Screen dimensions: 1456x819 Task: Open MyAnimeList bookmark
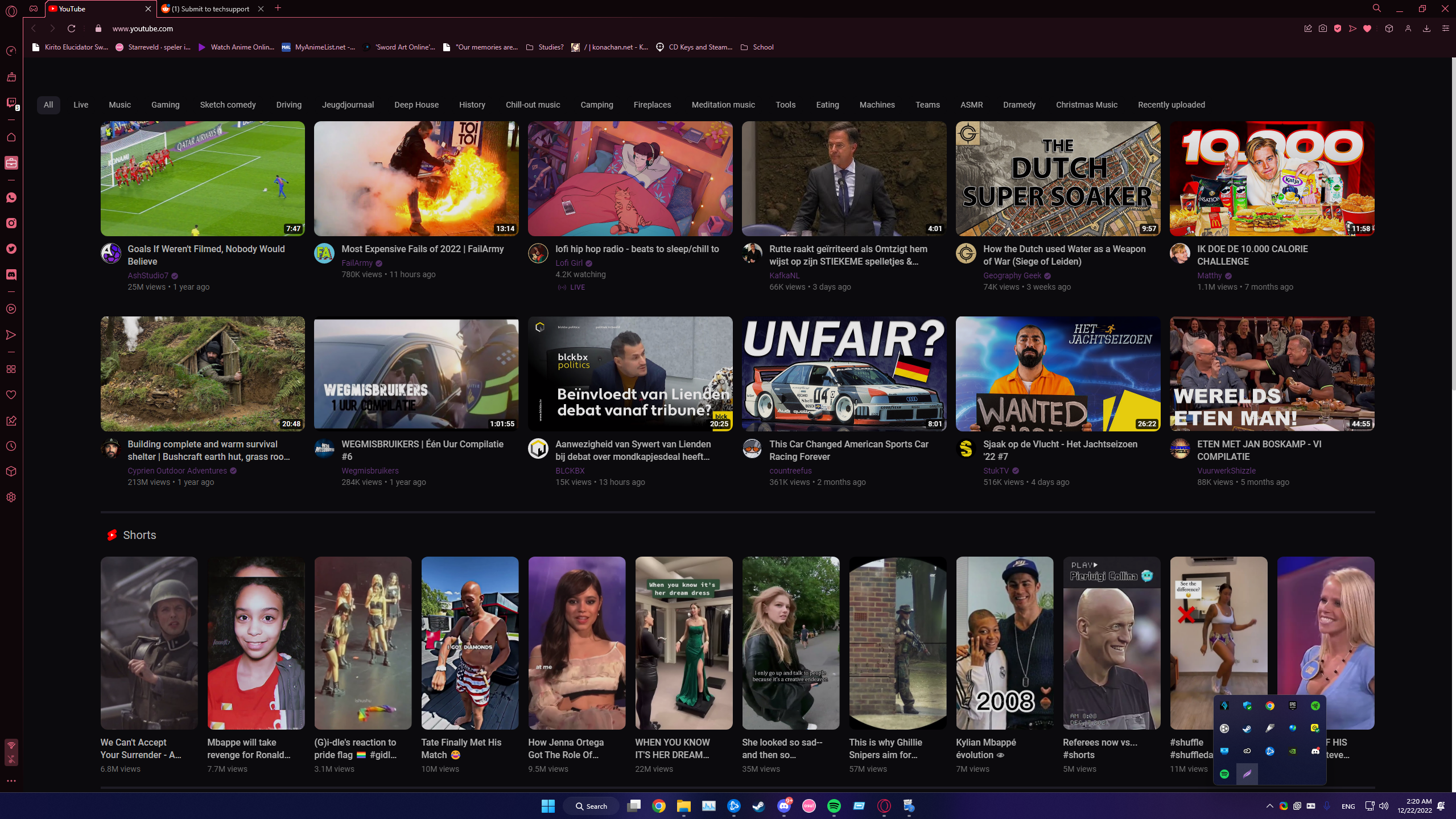point(318,47)
